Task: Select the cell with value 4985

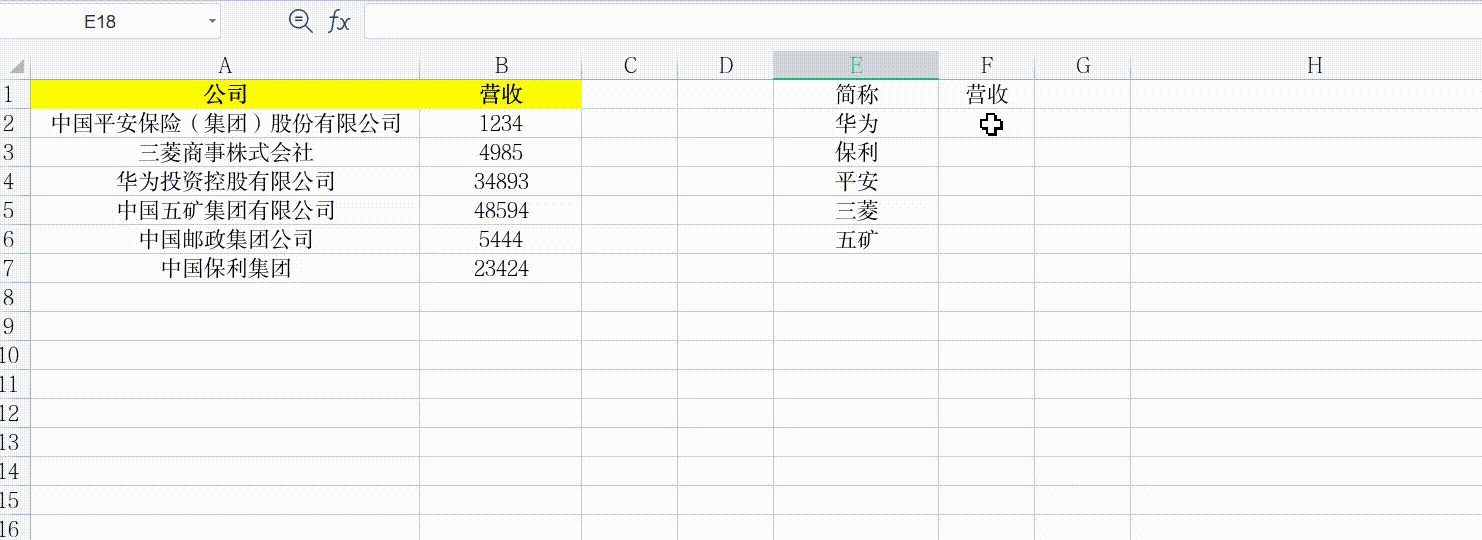Action: [x=501, y=153]
